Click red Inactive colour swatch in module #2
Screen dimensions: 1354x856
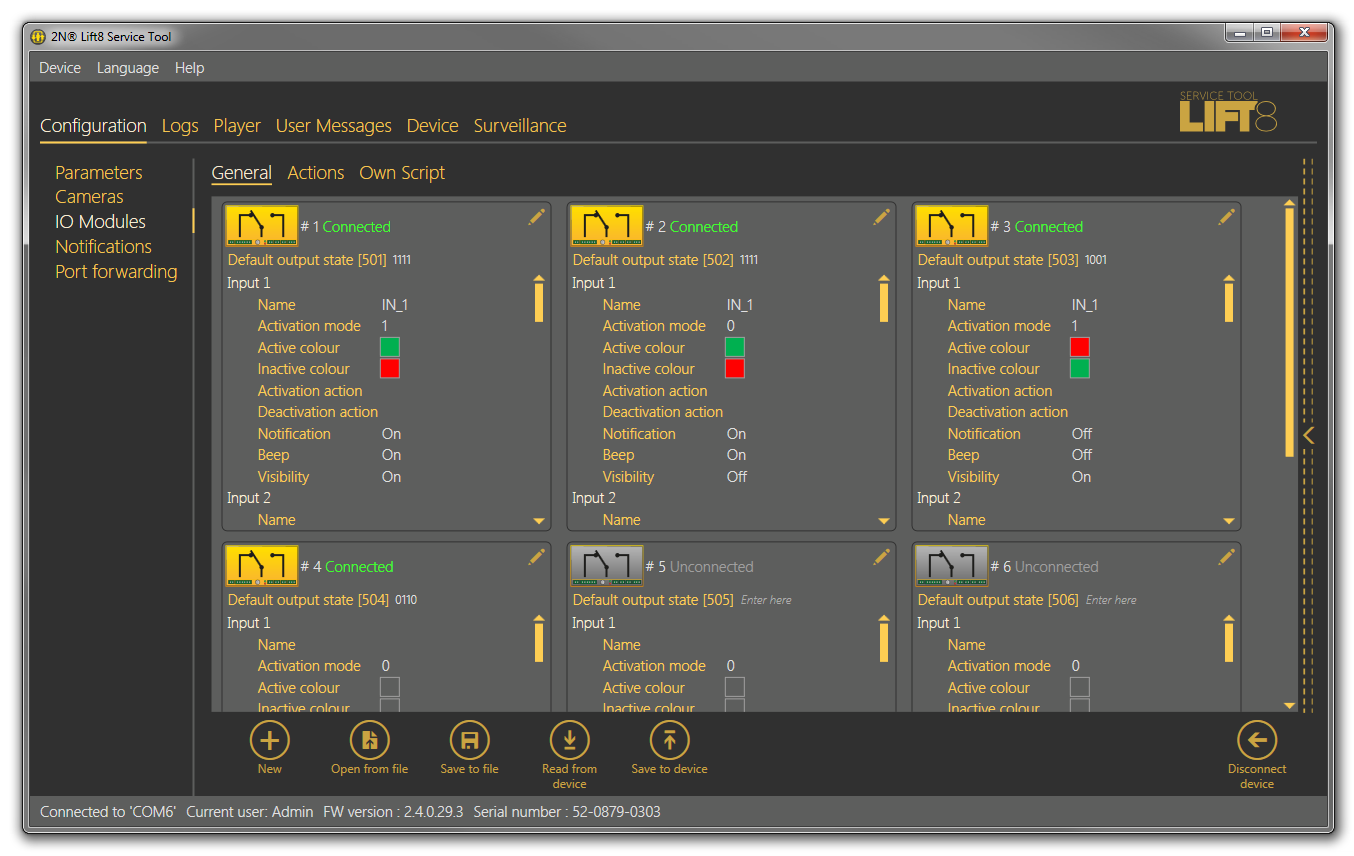(x=735, y=369)
